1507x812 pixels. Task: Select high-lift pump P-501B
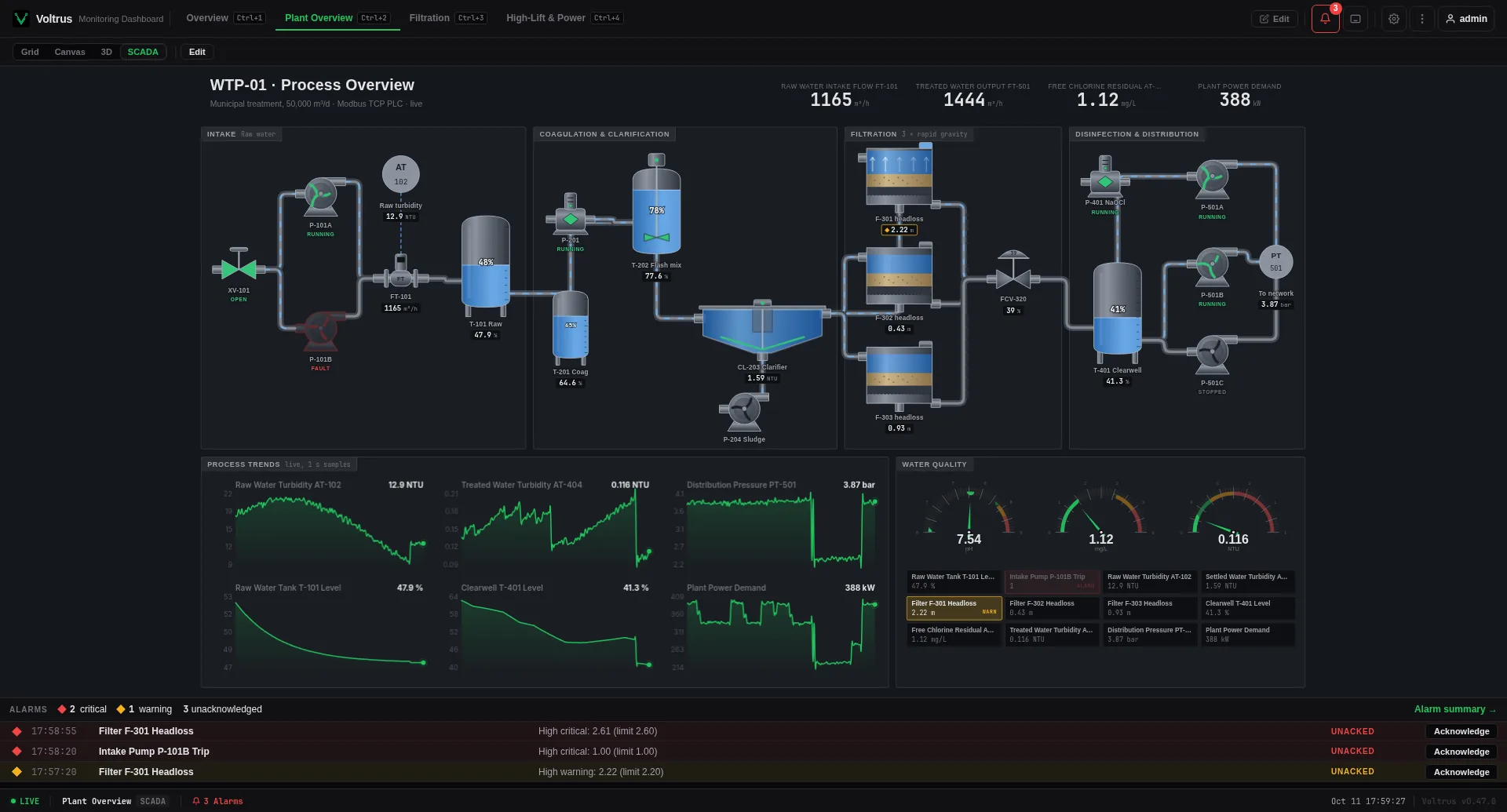click(x=1212, y=268)
